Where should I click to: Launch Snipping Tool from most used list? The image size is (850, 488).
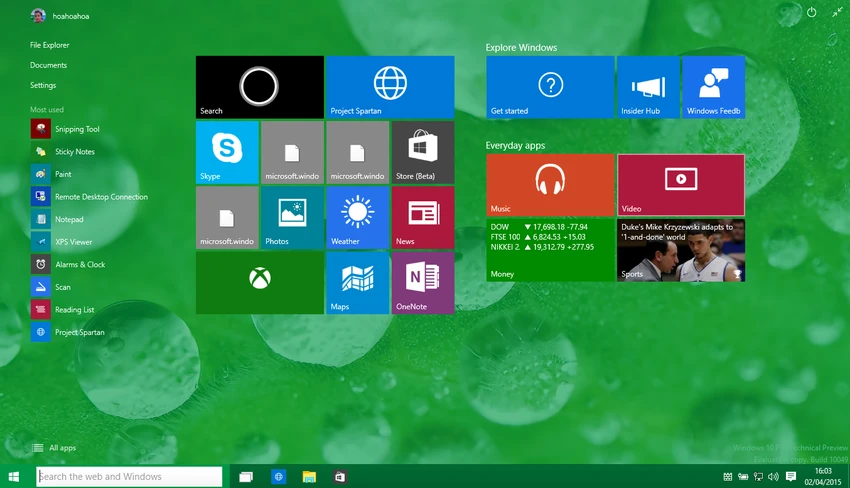(x=65, y=129)
